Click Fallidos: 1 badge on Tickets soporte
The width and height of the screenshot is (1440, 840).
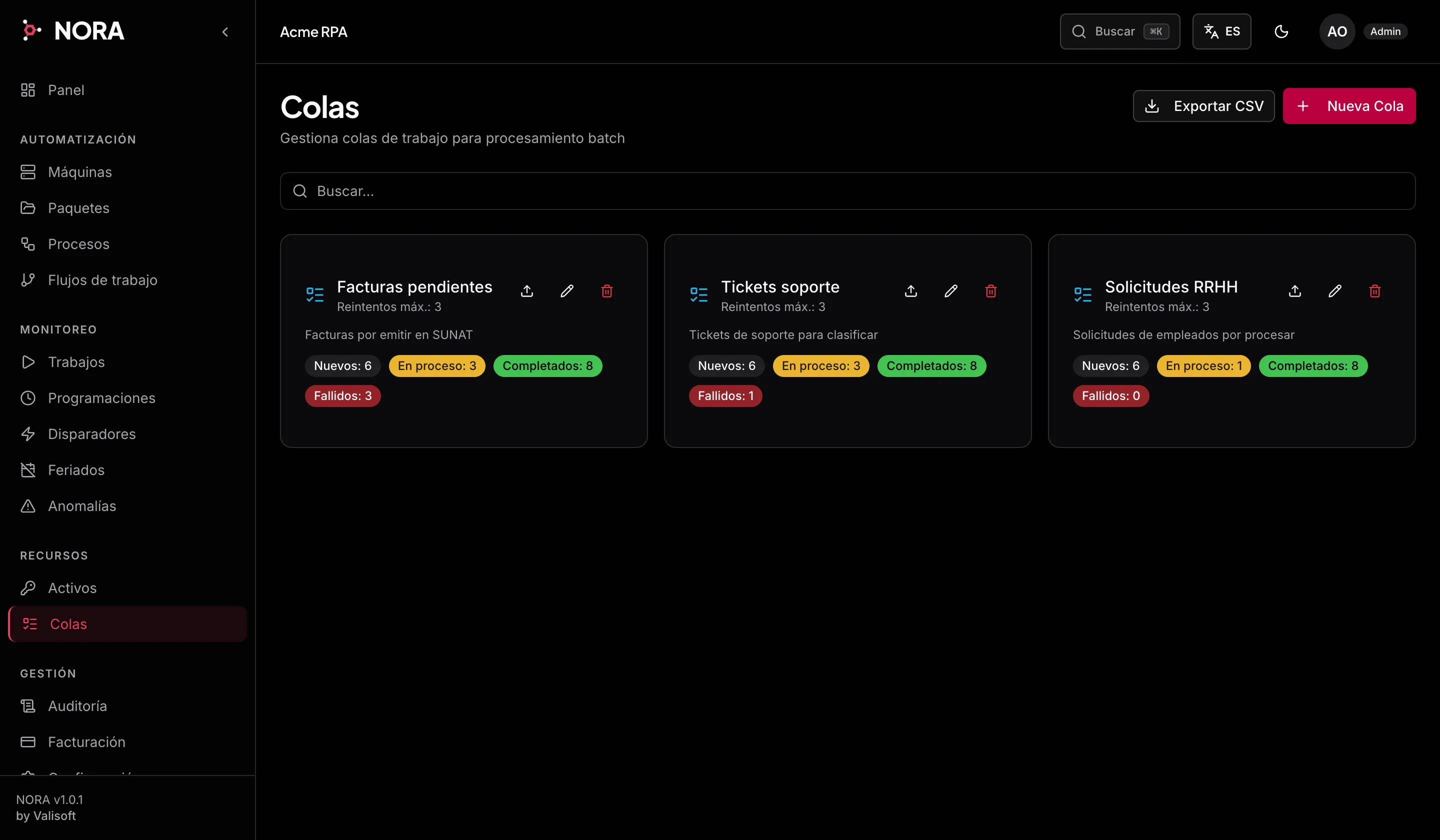pyautogui.click(x=725, y=396)
